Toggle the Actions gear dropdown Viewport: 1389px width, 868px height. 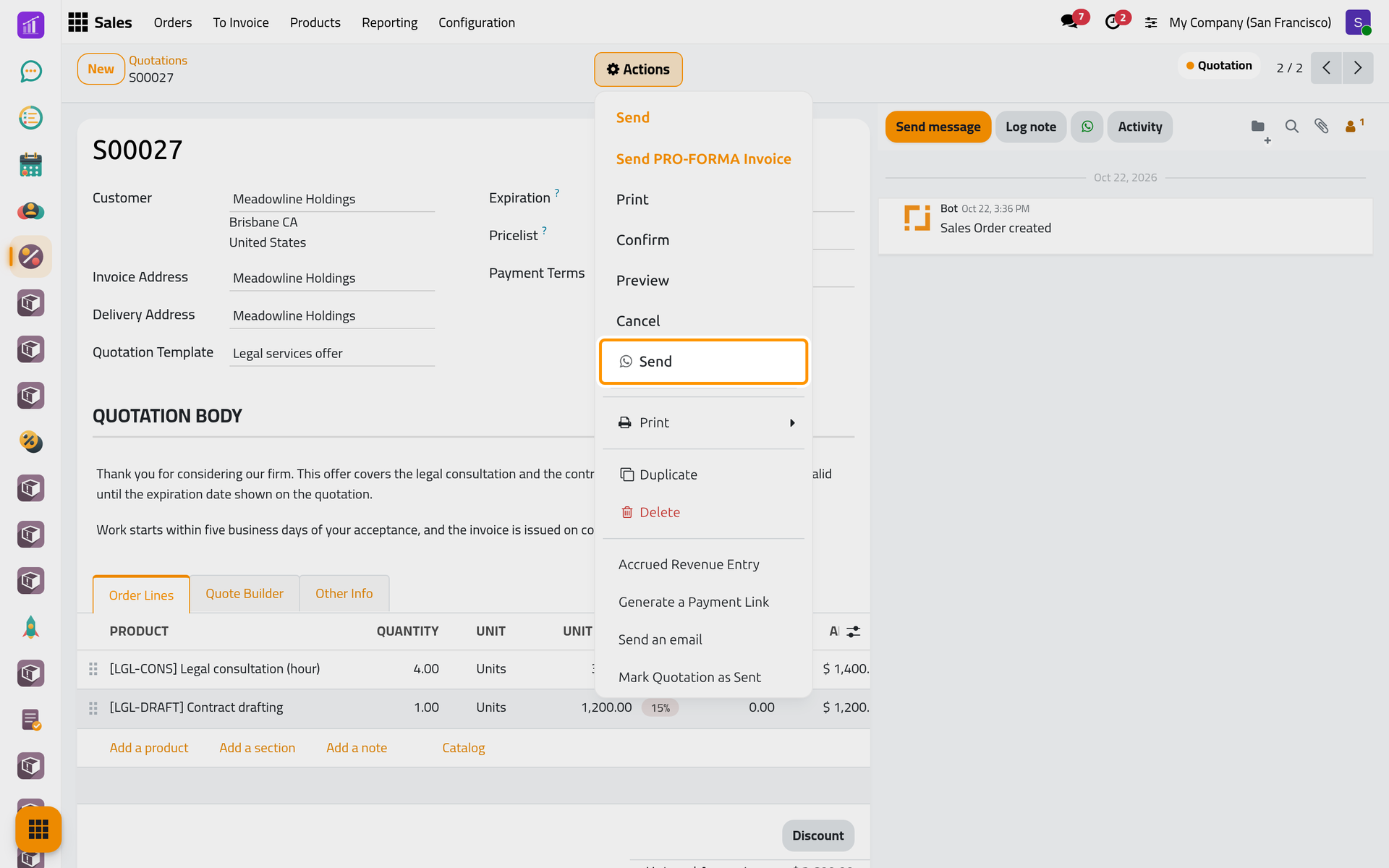[638, 69]
